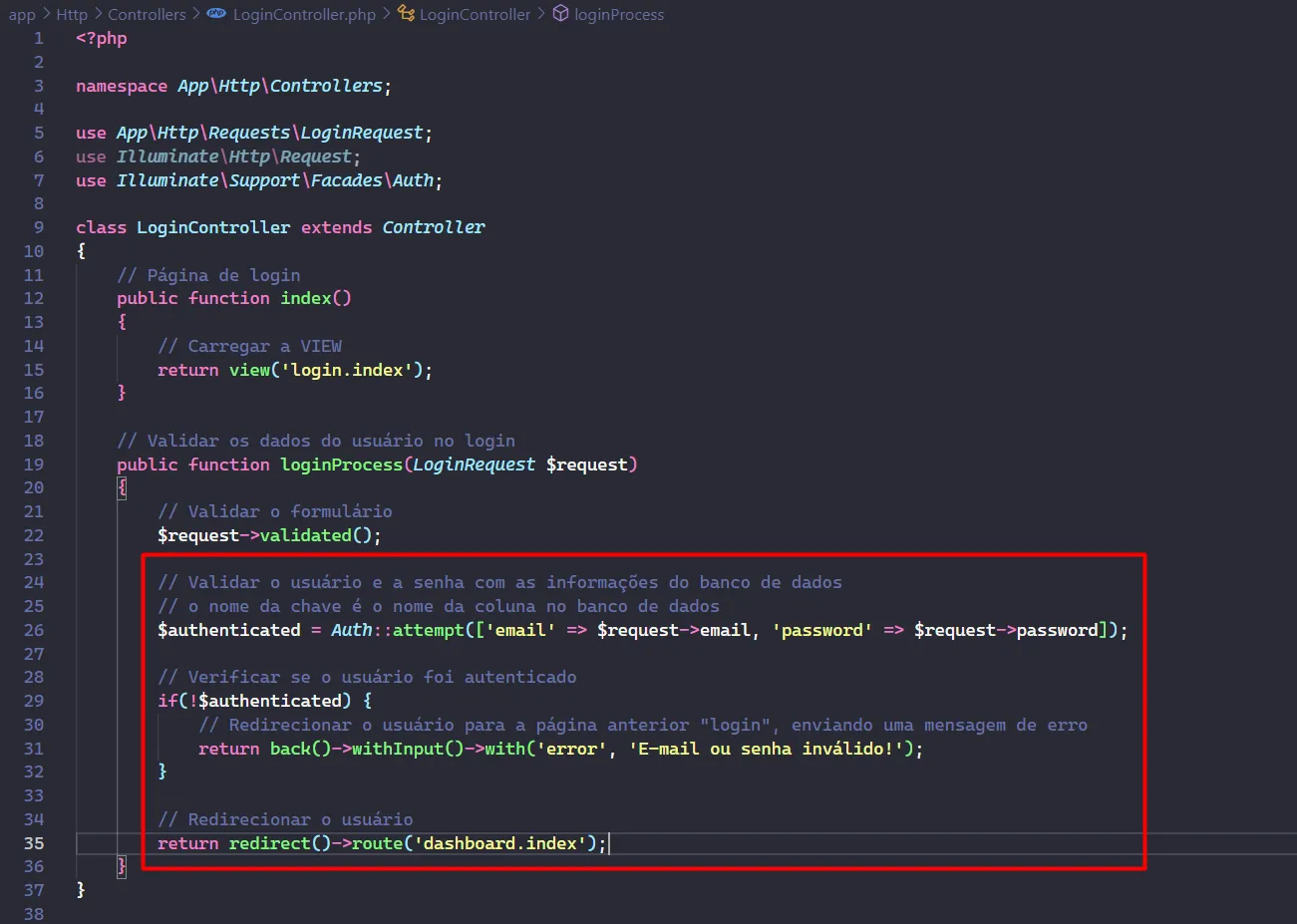Place cursor on 'dashboard.index' route string
1297x924 pixels.
pyautogui.click(x=498, y=843)
